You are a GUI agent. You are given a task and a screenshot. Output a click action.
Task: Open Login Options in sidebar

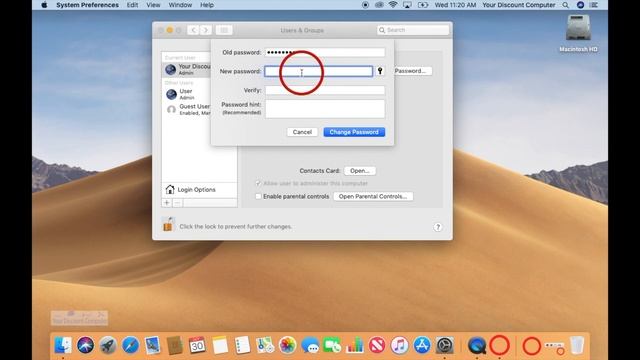tap(199, 189)
